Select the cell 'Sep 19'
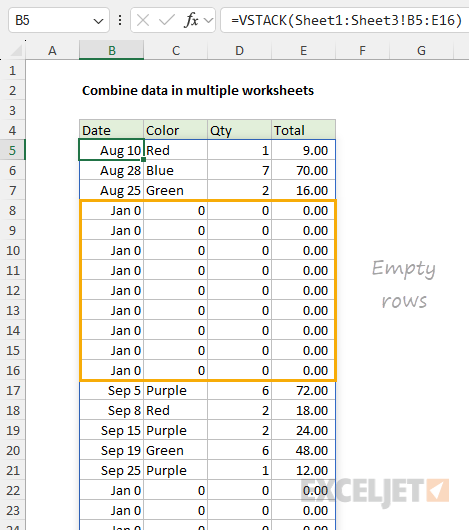The image size is (469, 530). tap(112, 450)
